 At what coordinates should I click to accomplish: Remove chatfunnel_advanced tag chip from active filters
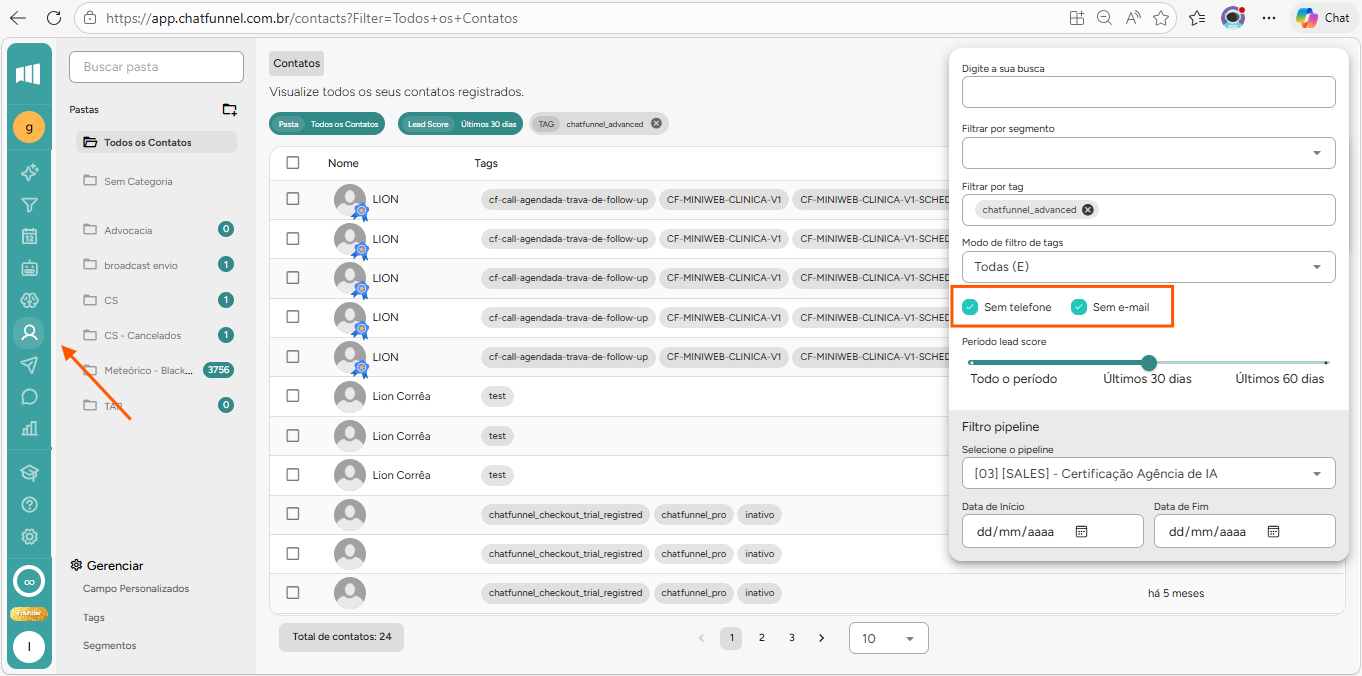656,124
